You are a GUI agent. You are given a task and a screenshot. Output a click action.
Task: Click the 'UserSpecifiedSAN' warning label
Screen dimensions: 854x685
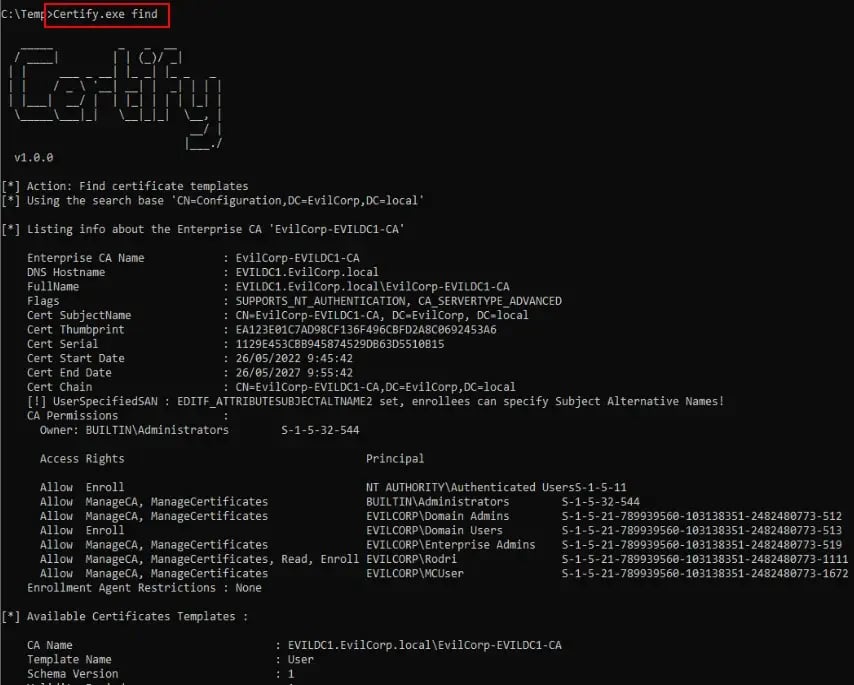(105, 401)
